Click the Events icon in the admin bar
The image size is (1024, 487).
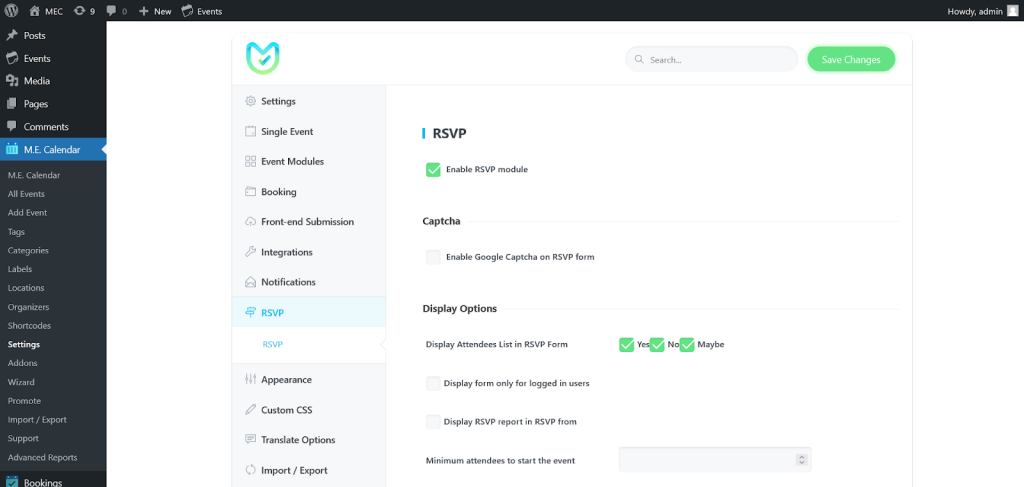(187, 10)
